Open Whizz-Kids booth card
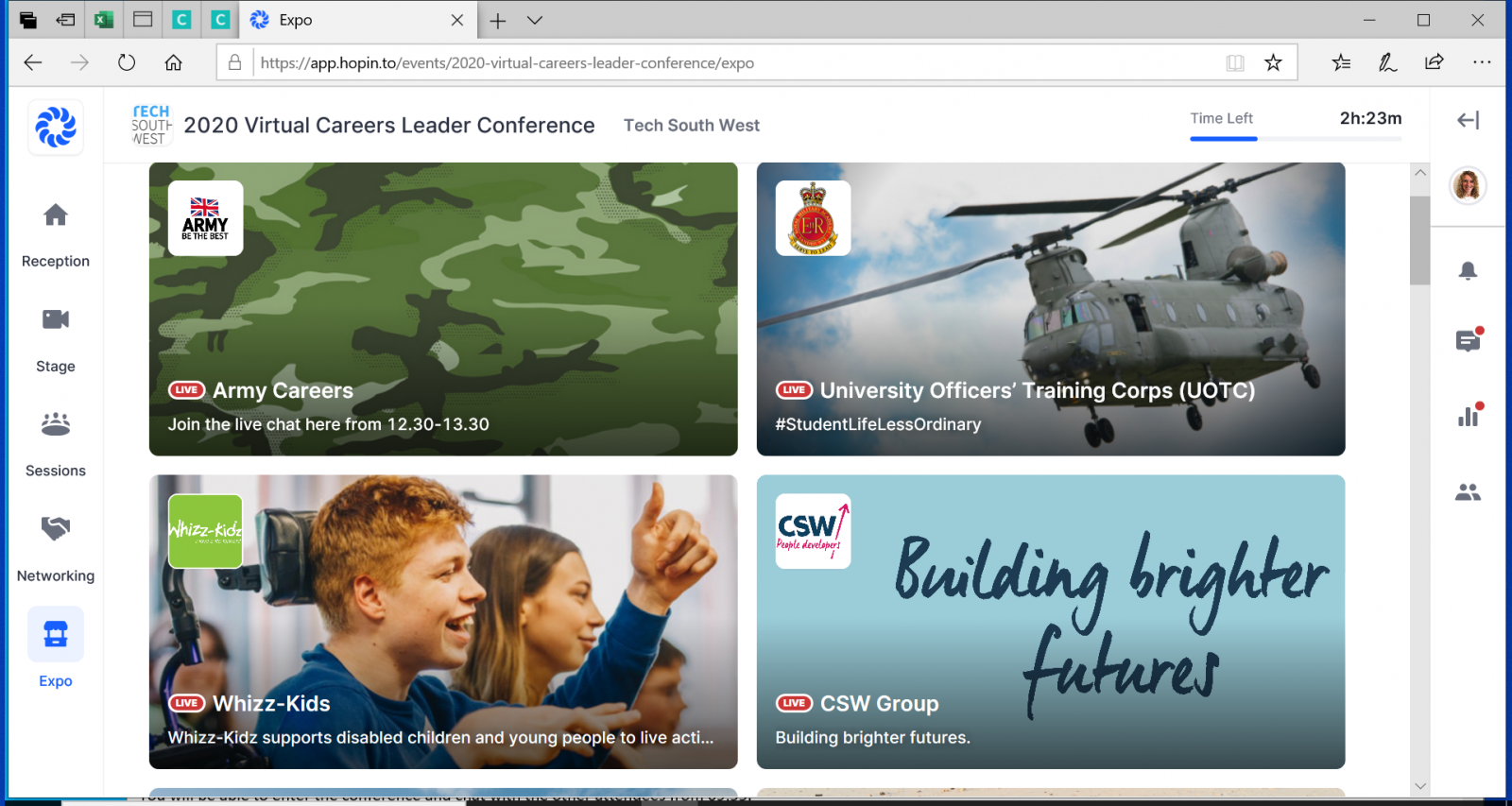 (443, 622)
